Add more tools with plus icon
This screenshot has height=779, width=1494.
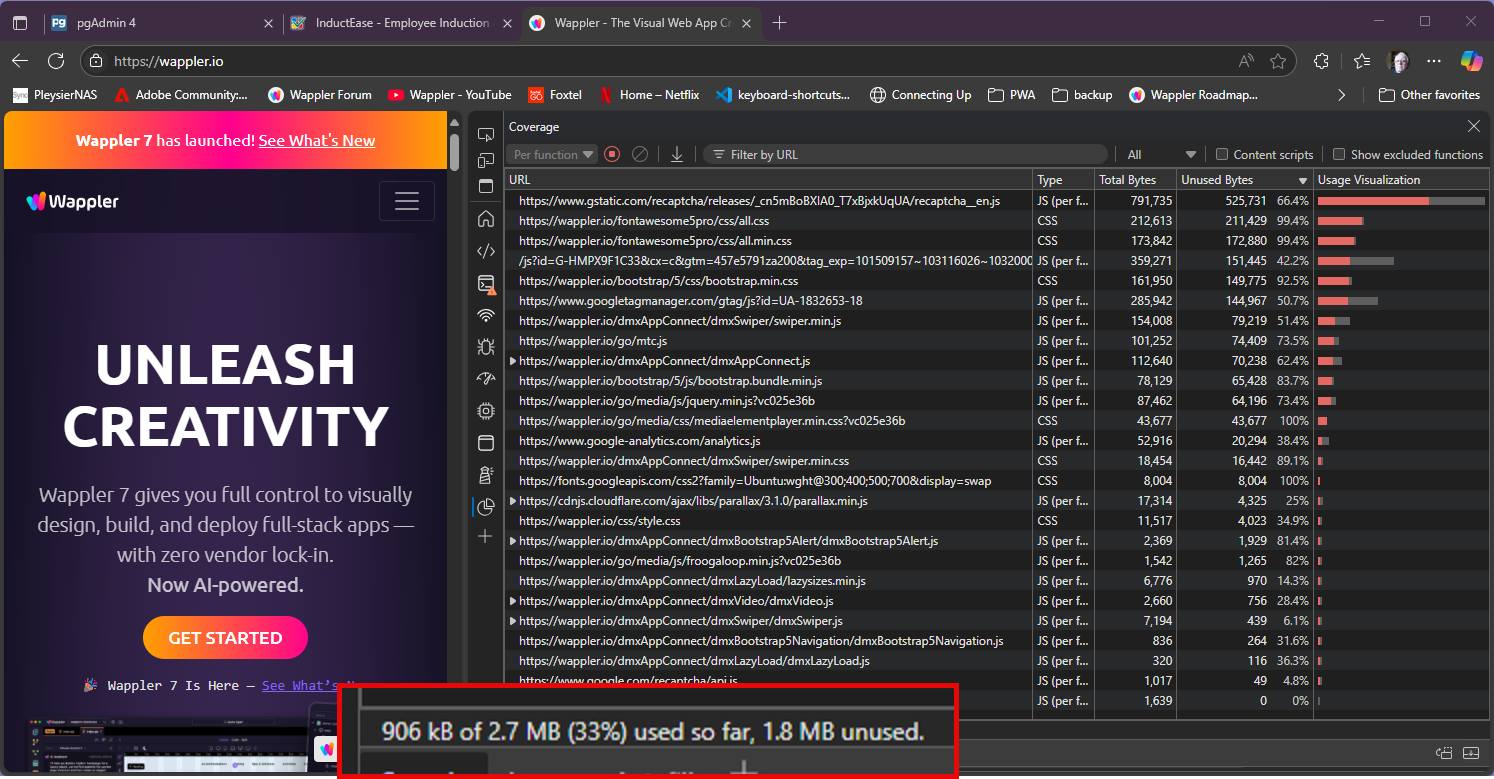486,537
